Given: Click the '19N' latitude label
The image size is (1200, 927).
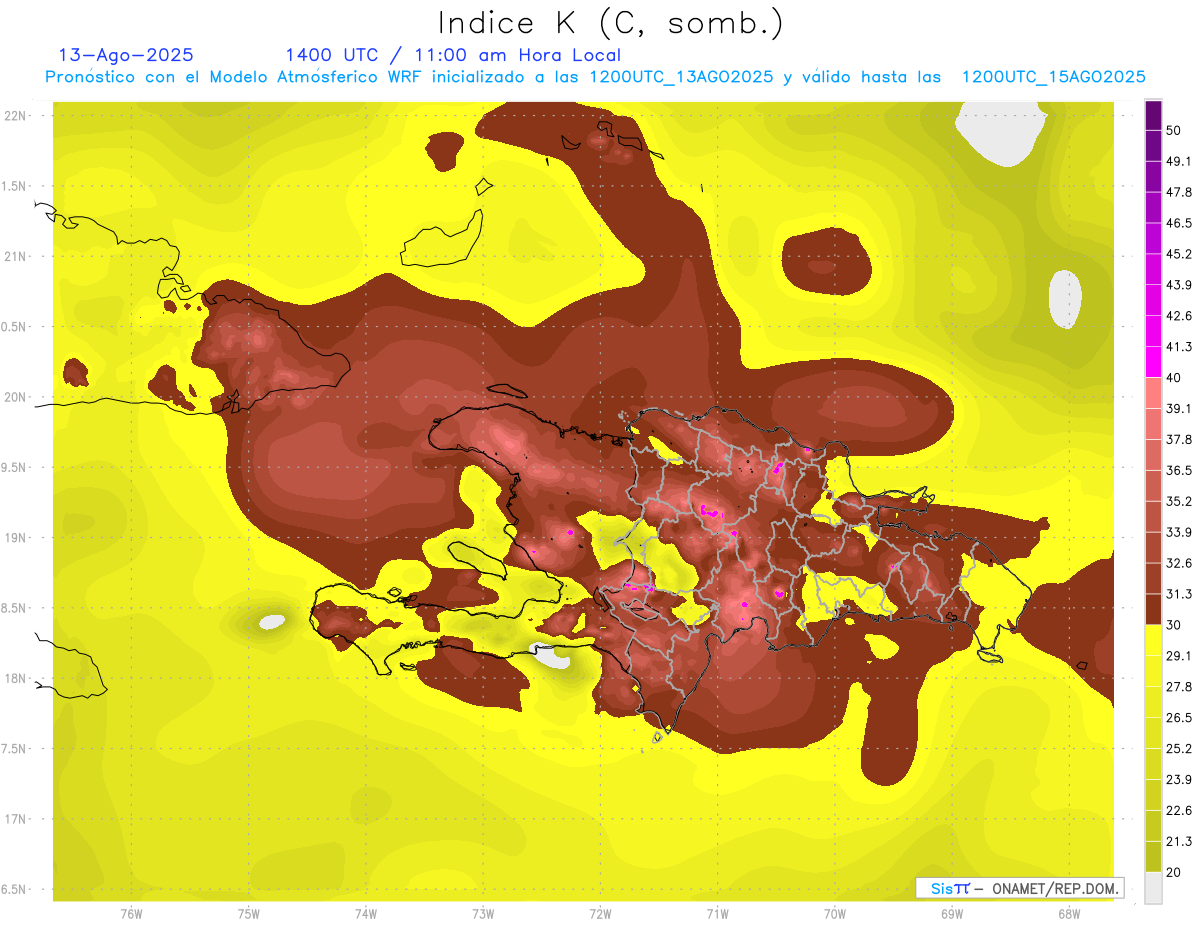Looking at the screenshot, I should pos(14,537).
